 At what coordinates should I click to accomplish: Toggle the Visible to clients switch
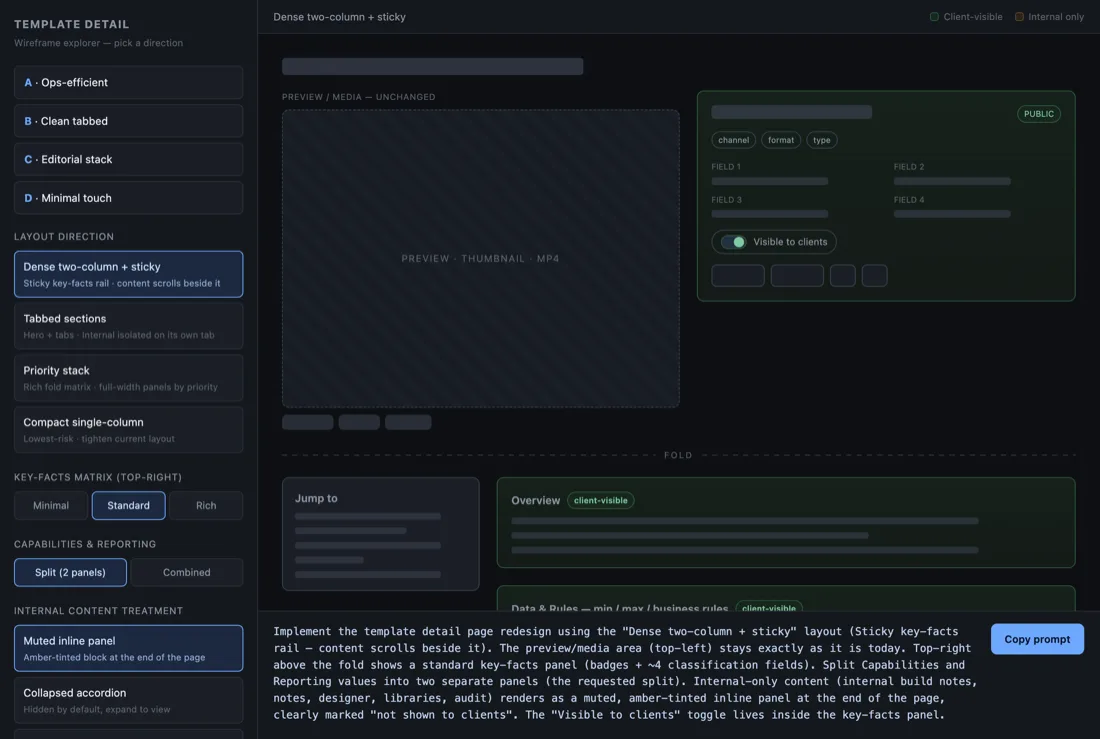pos(734,242)
